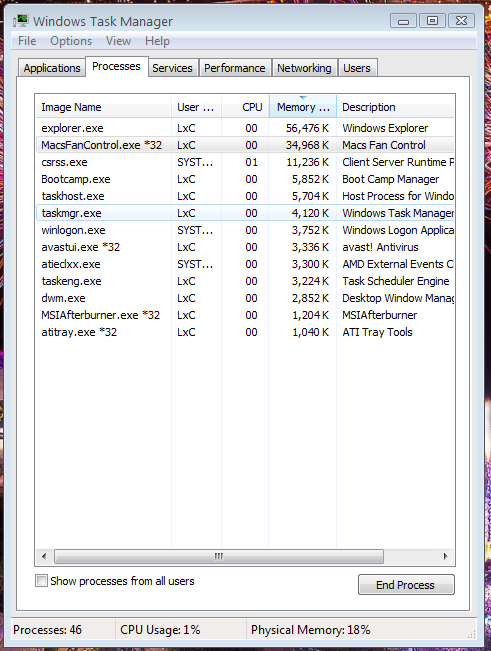The image size is (491, 651).
Task: Click Task Scheduler Engine description
Action: pyautogui.click(x=396, y=281)
